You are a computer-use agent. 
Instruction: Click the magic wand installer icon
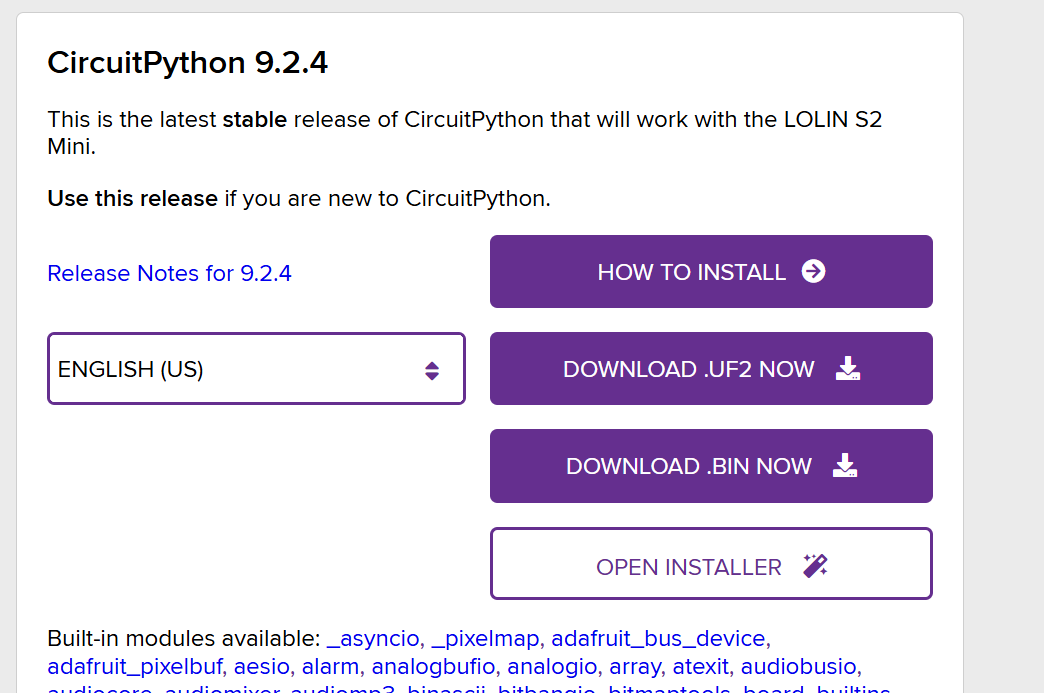[815, 567]
